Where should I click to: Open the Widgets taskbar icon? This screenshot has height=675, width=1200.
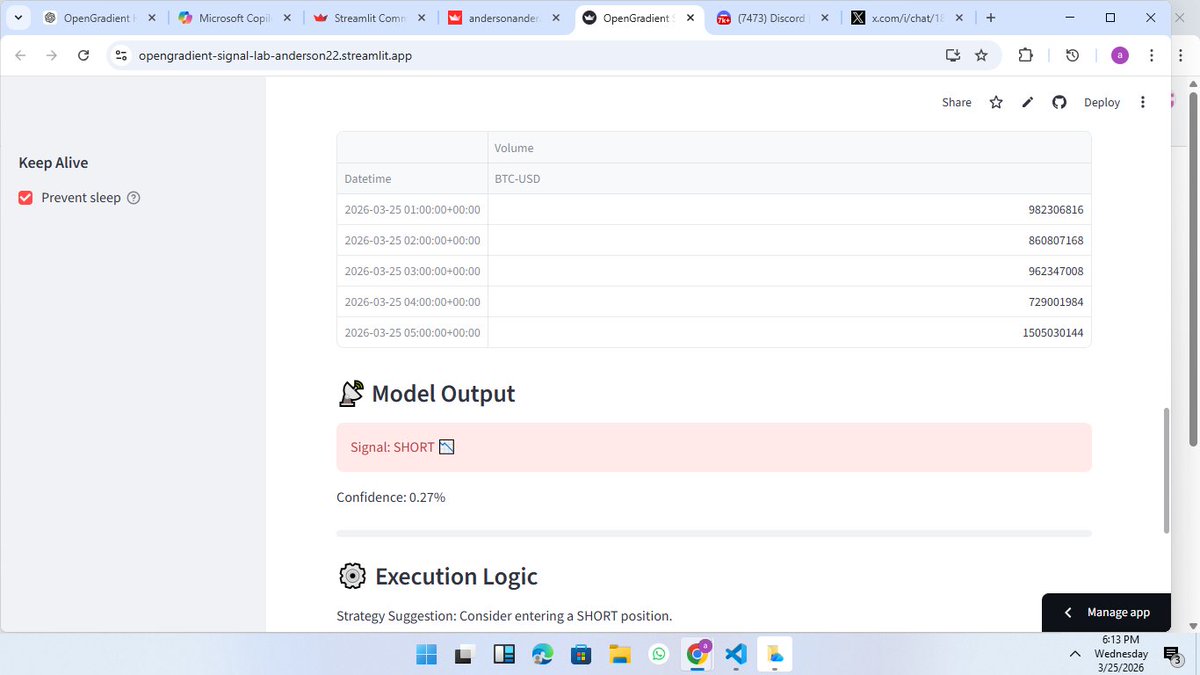[x=504, y=655]
